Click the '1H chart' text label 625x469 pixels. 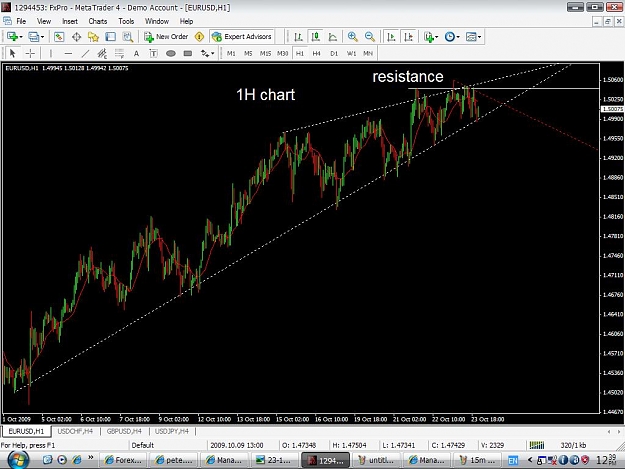tap(265, 94)
